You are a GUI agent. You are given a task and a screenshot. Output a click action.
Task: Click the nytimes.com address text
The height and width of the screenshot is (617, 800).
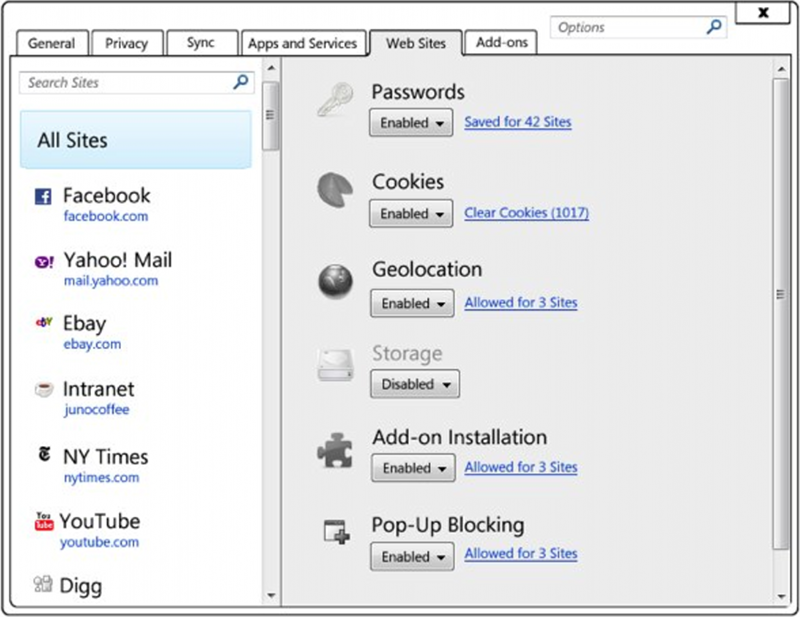coord(101,478)
